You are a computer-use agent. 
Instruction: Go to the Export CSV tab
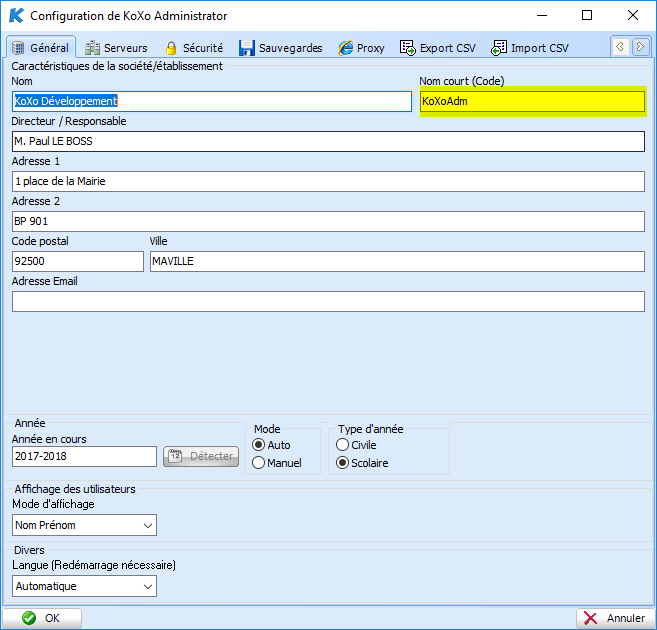[x=438, y=48]
